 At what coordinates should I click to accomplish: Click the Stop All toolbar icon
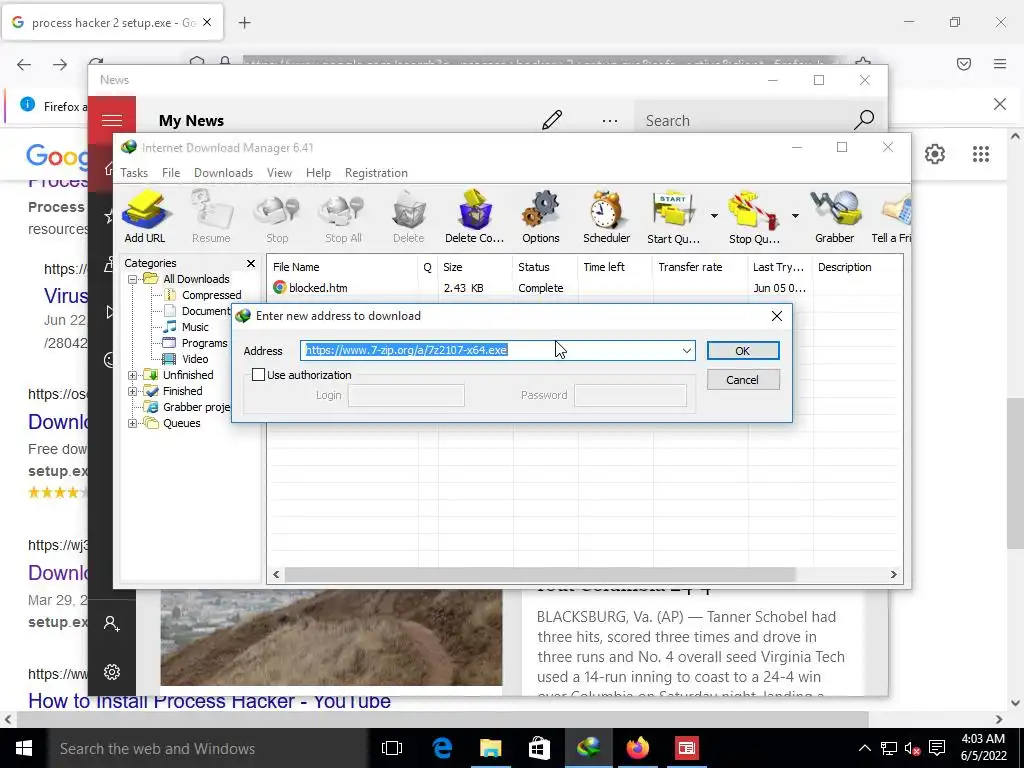coord(343,217)
